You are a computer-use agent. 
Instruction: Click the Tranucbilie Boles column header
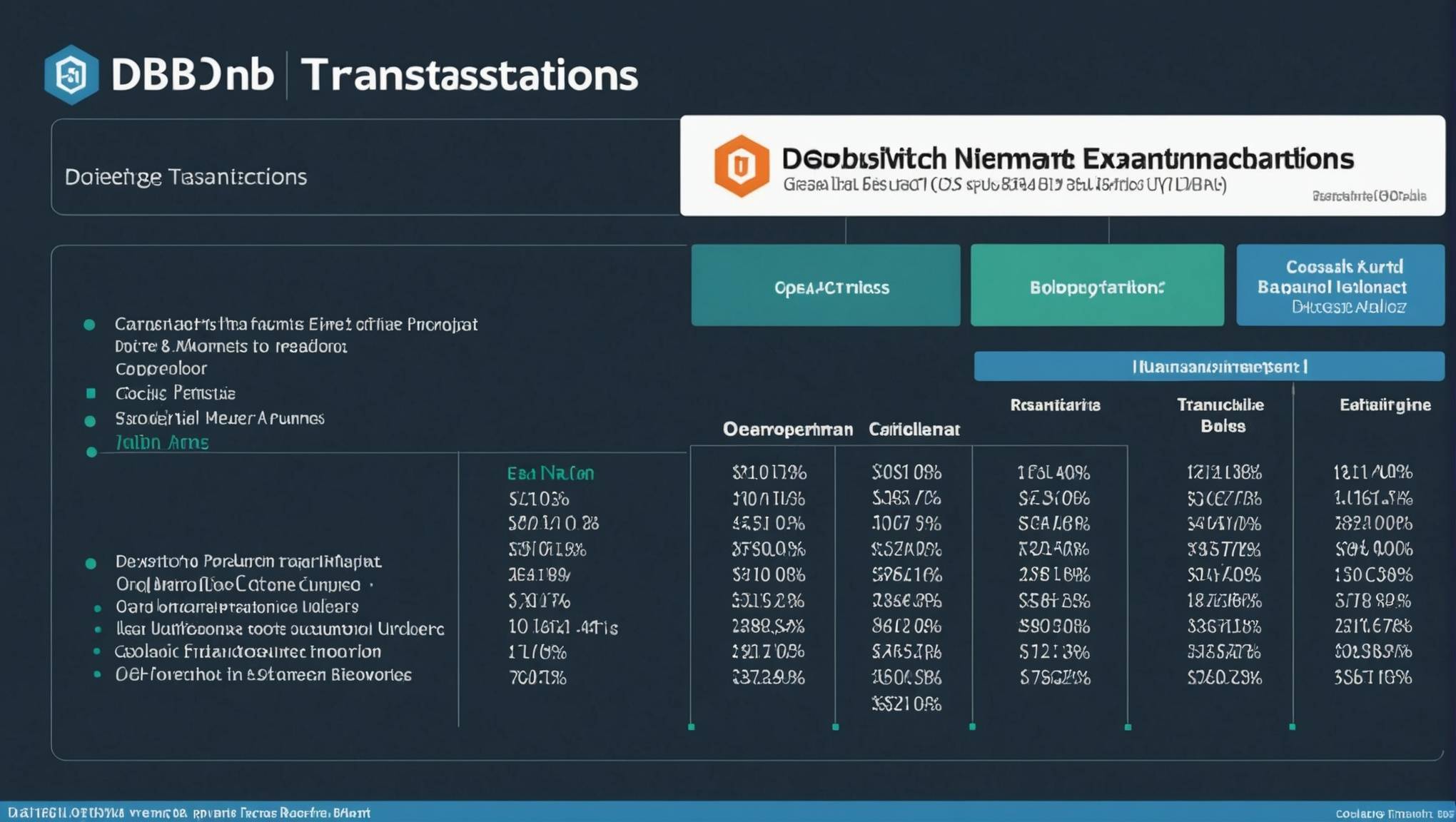click(1221, 415)
